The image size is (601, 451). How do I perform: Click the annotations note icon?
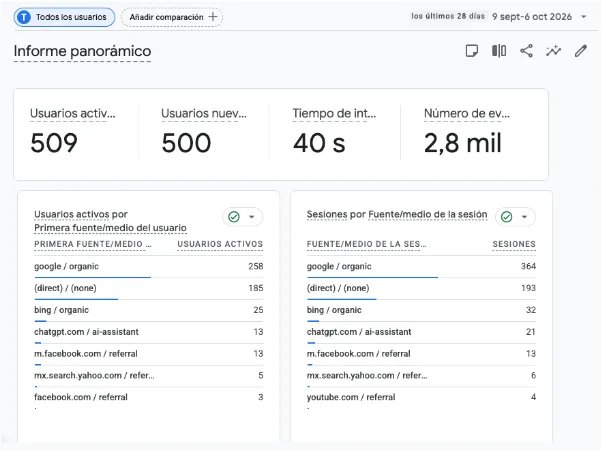(471, 51)
